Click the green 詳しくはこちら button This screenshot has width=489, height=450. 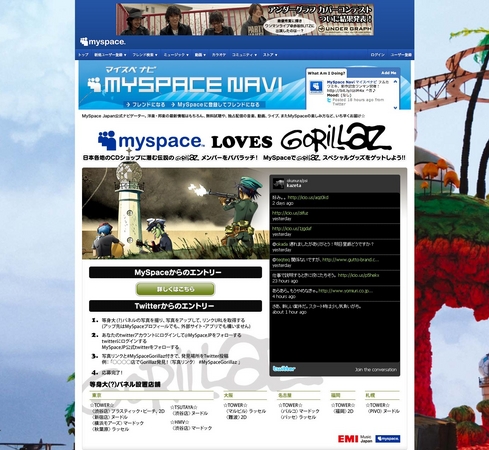click(x=175, y=289)
